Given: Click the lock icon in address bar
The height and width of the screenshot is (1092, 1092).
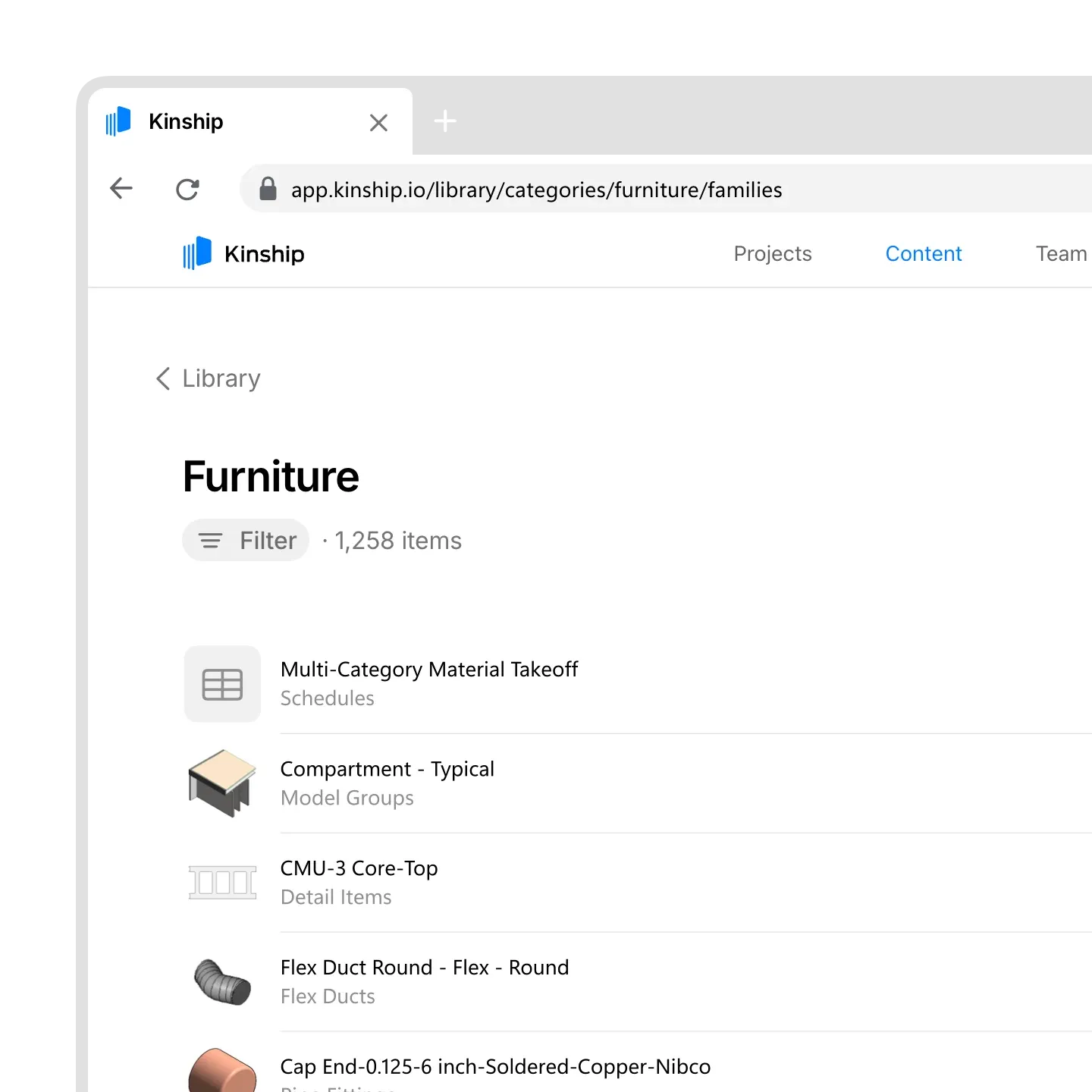Looking at the screenshot, I should click(x=268, y=189).
